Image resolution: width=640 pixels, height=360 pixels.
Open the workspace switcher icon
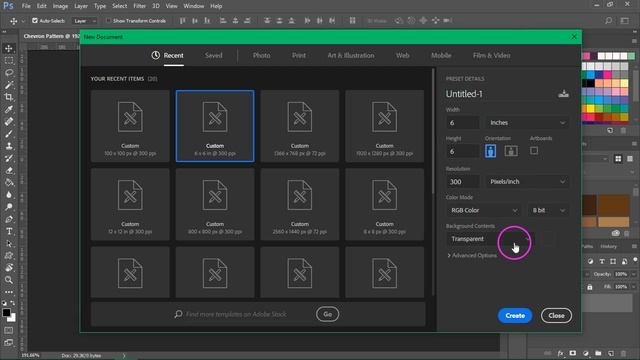[624, 20]
